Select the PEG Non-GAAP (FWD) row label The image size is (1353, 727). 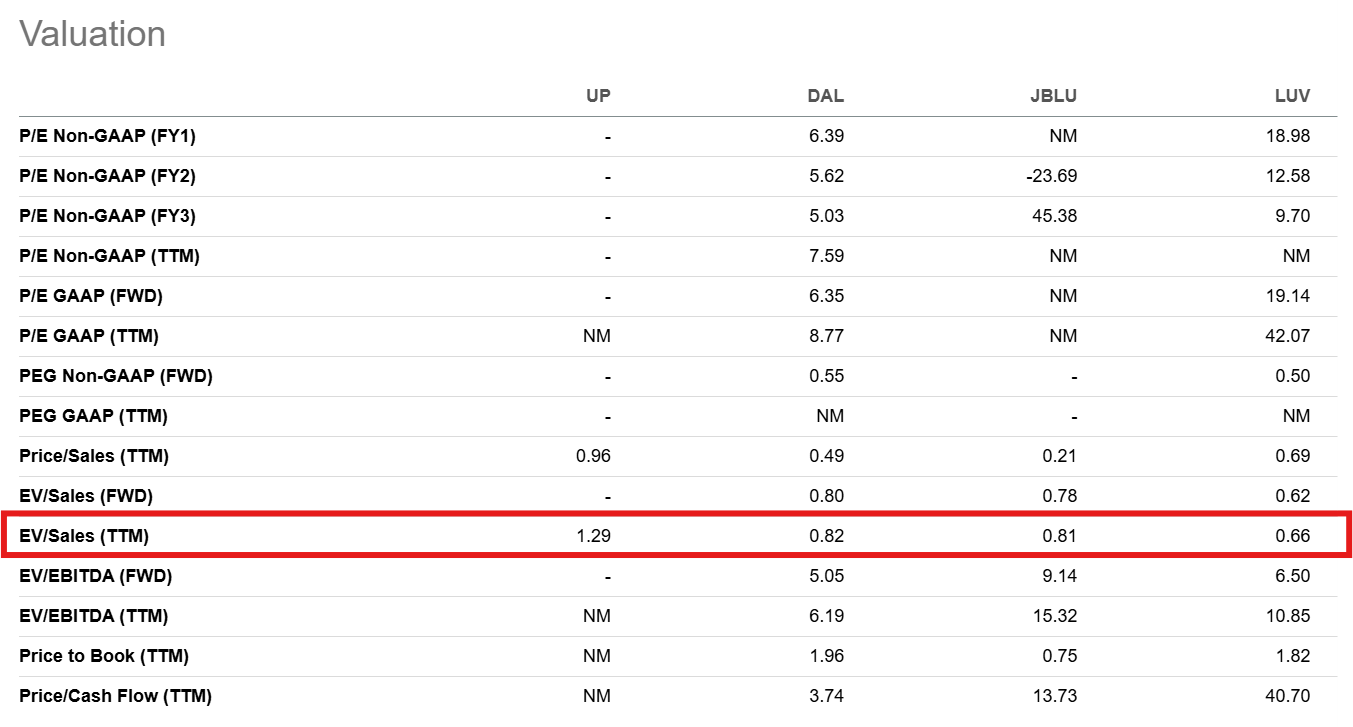(x=116, y=376)
